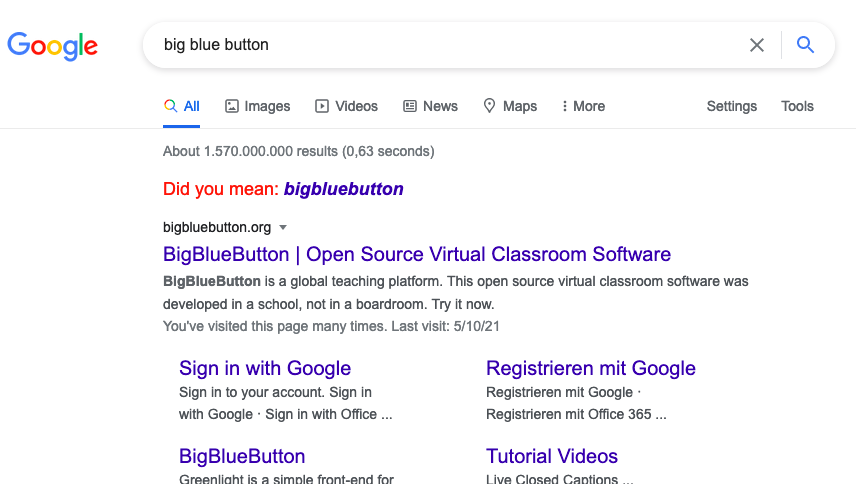Image resolution: width=856 pixels, height=484 pixels.
Task: Clear the search box with the X icon
Action: [757, 45]
